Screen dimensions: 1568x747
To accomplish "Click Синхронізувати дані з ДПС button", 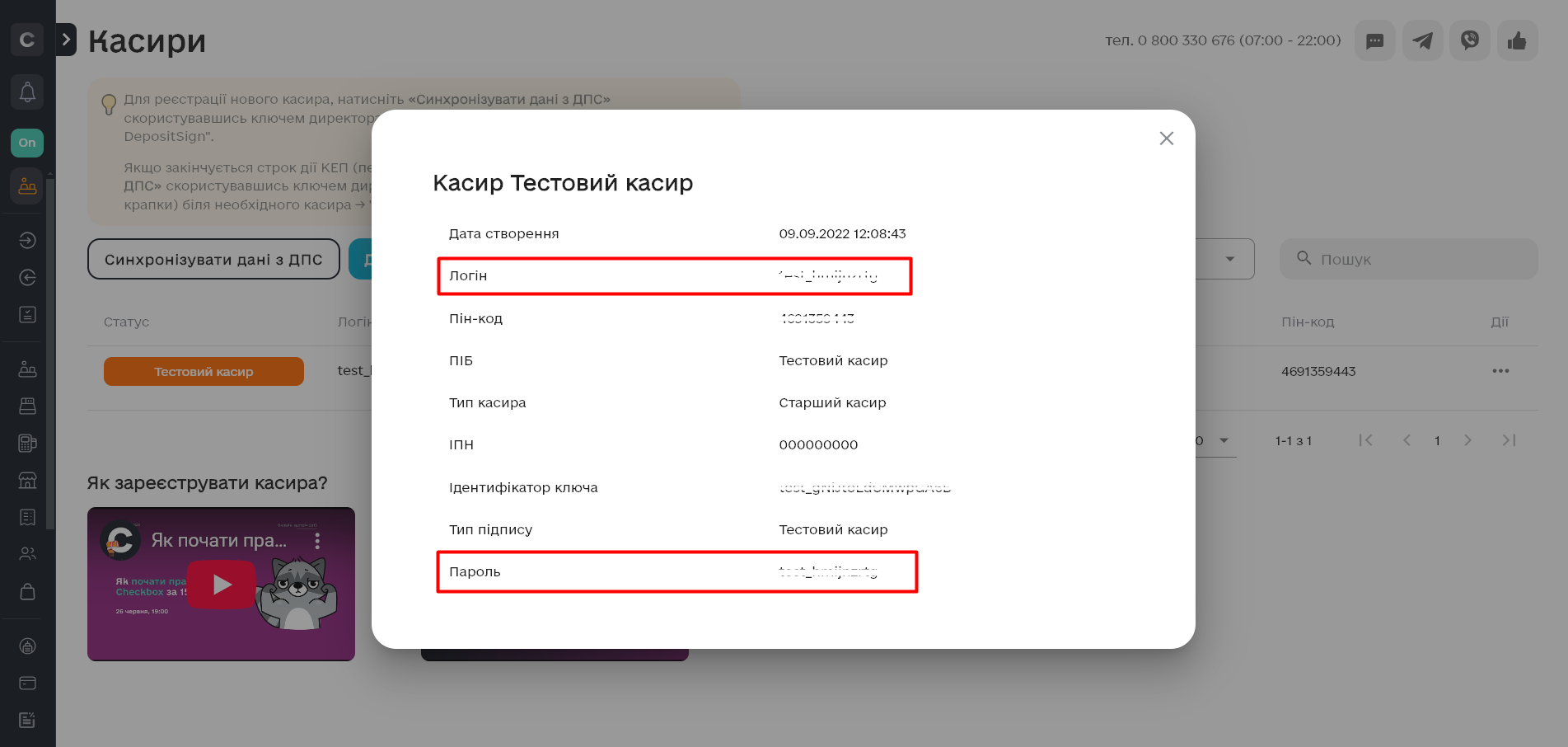I will click(213, 260).
